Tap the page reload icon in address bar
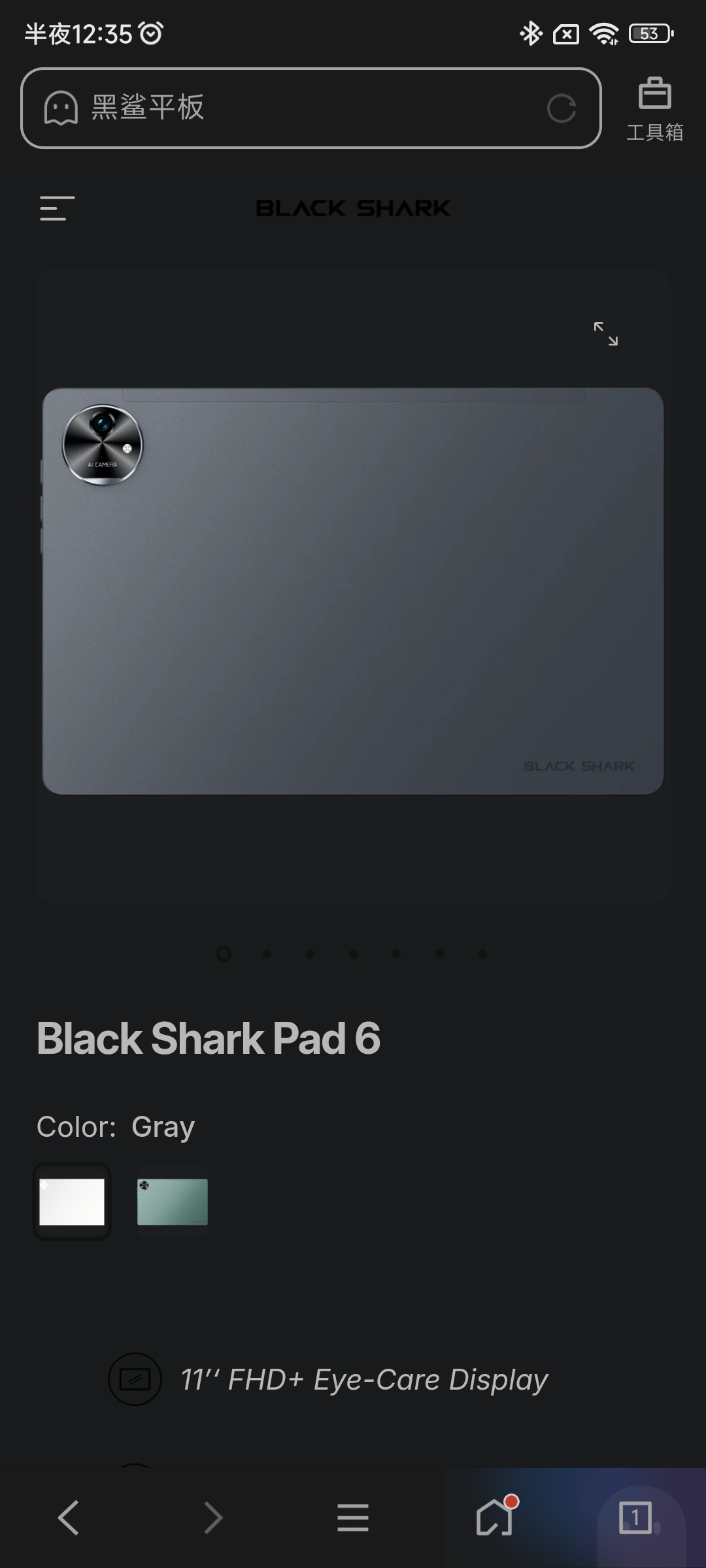 click(x=562, y=108)
